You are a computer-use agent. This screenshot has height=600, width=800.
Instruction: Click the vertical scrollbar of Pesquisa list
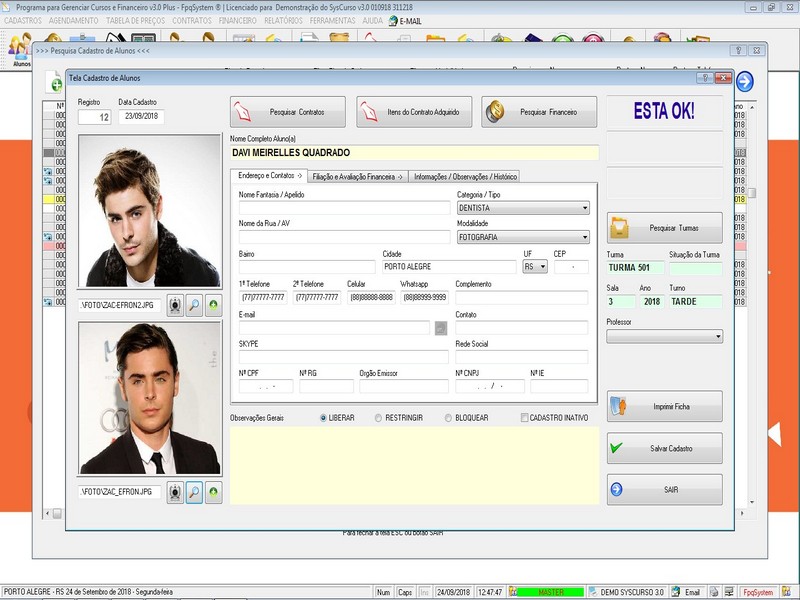pyautogui.click(x=752, y=304)
